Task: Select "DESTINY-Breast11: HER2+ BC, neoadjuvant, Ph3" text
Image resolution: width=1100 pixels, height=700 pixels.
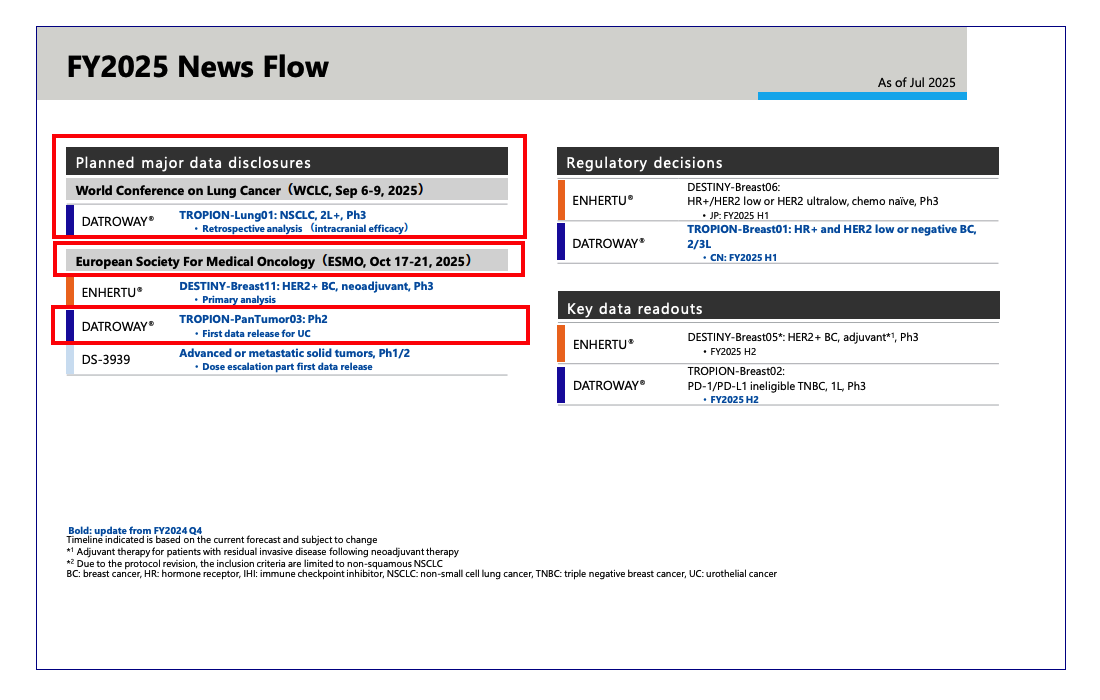Action: pos(306,286)
